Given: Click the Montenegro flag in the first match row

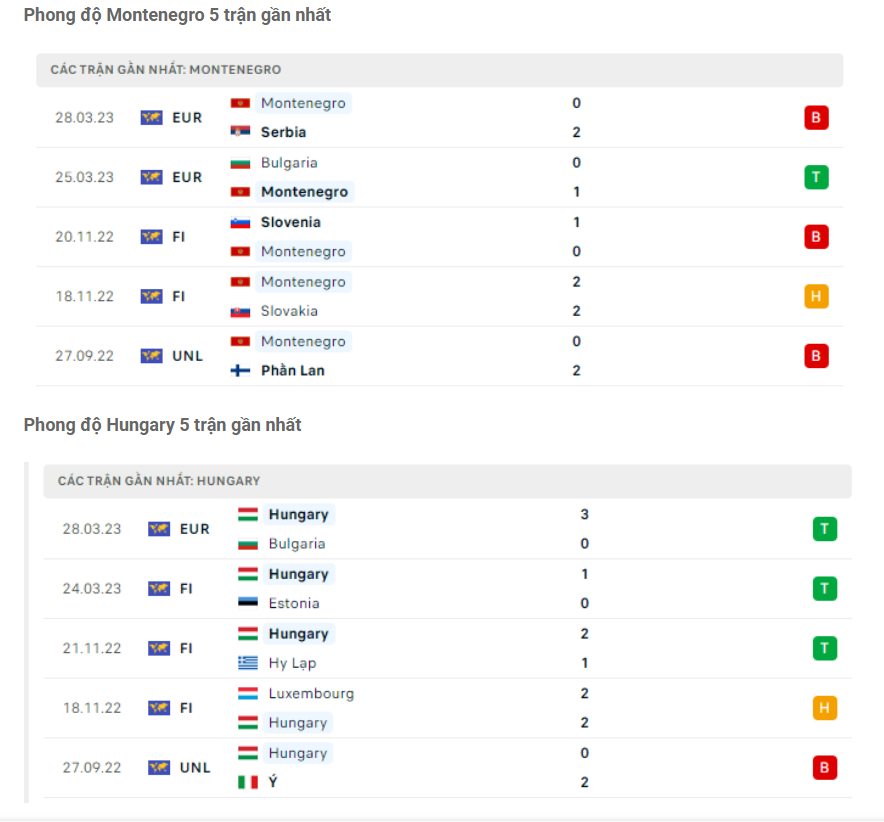Looking at the screenshot, I should point(243,102).
